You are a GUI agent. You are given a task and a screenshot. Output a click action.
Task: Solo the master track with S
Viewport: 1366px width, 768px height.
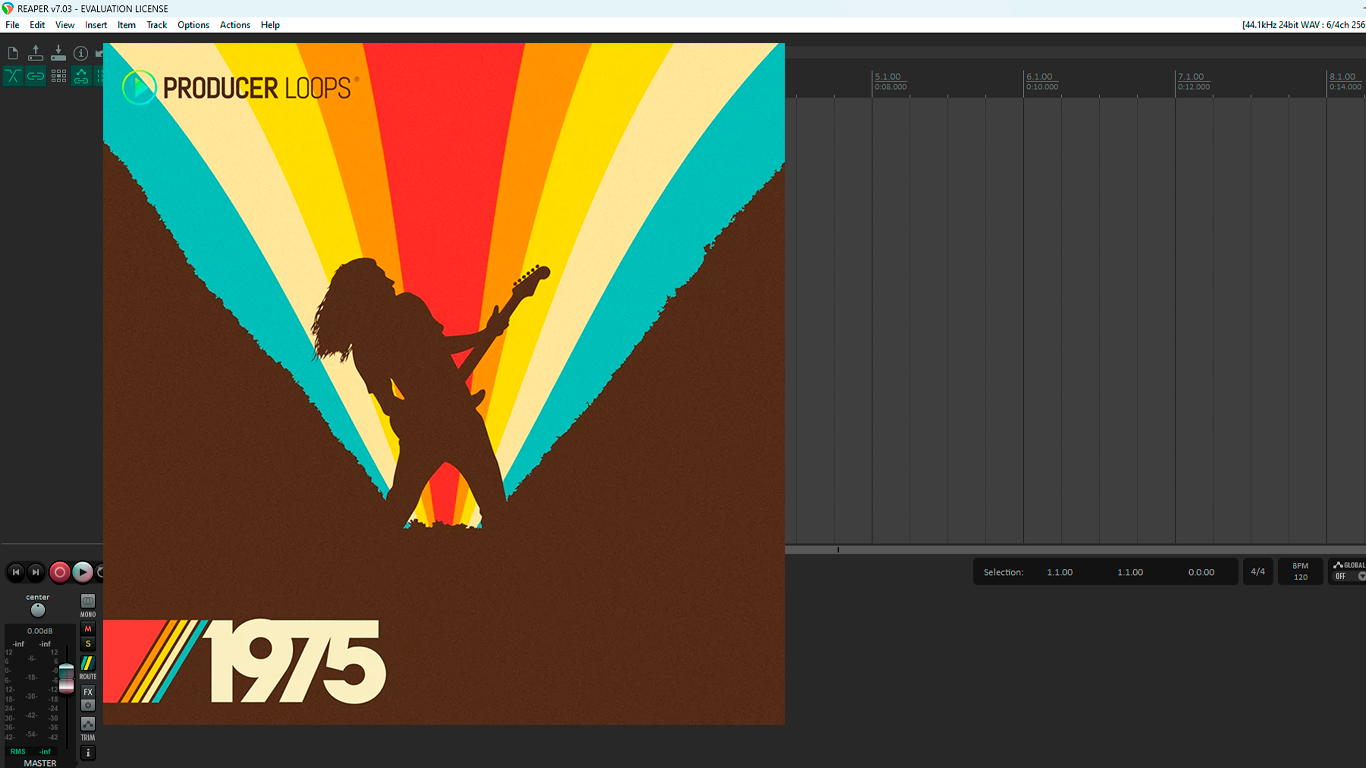pyautogui.click(x=88, y=644)
